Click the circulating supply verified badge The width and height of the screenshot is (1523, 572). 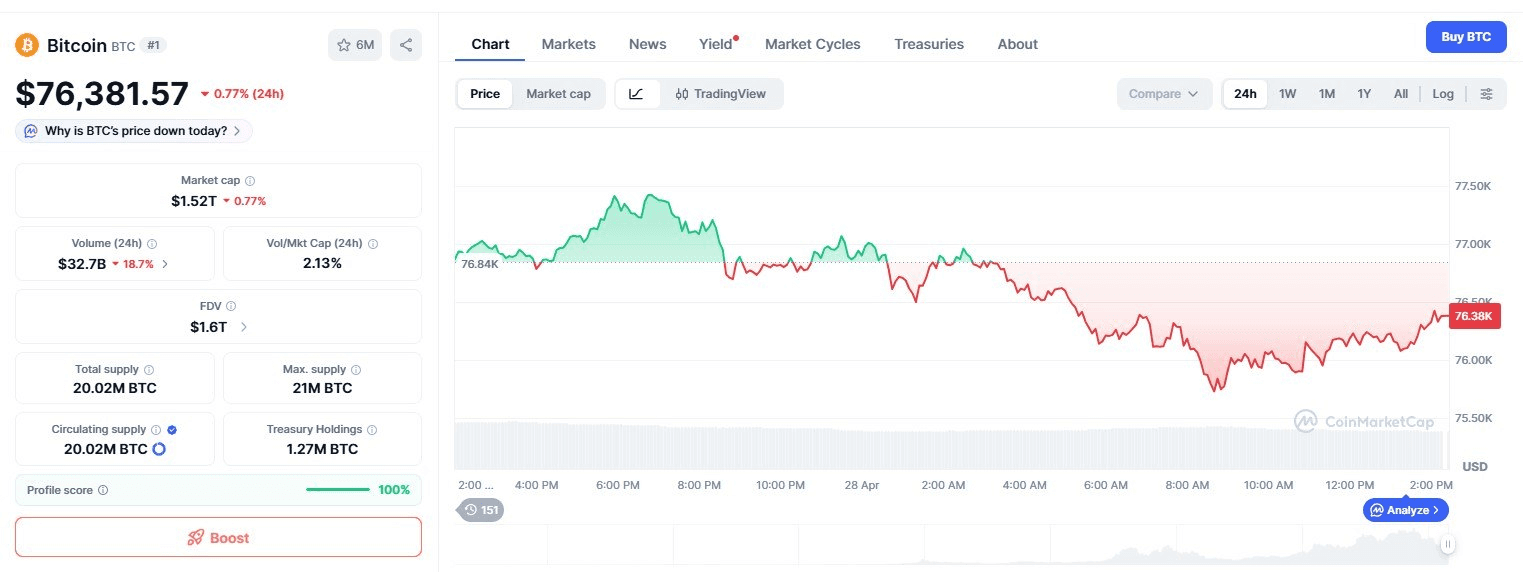(x=172, y=429)
